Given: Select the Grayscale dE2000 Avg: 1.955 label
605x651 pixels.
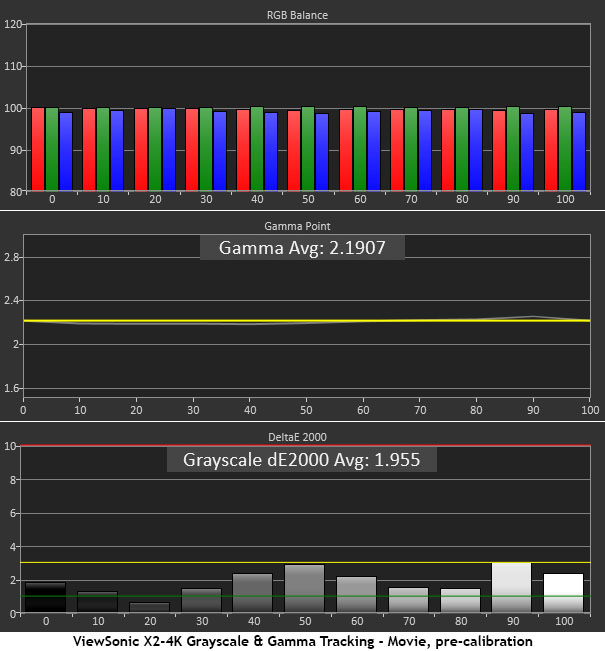Looking at the screenshot, I should (x=302, y=460).
